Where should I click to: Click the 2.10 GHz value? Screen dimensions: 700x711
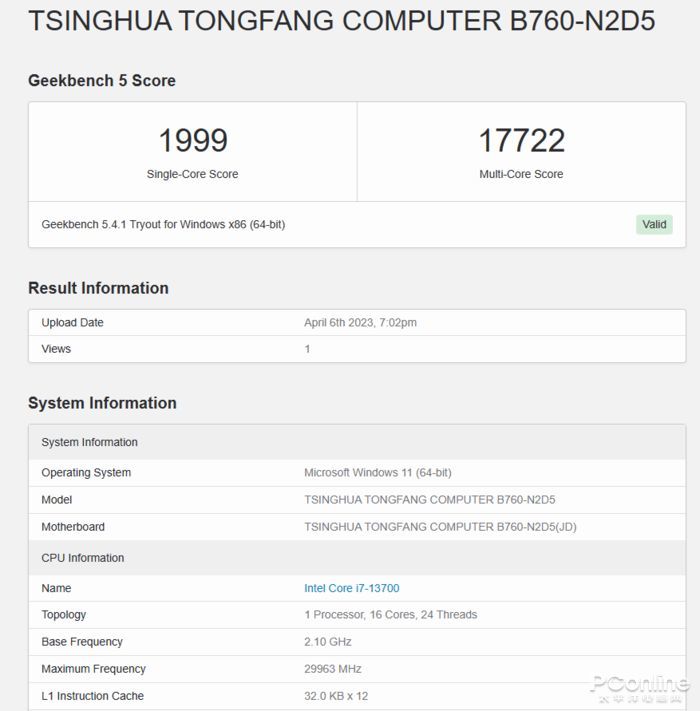328,642
